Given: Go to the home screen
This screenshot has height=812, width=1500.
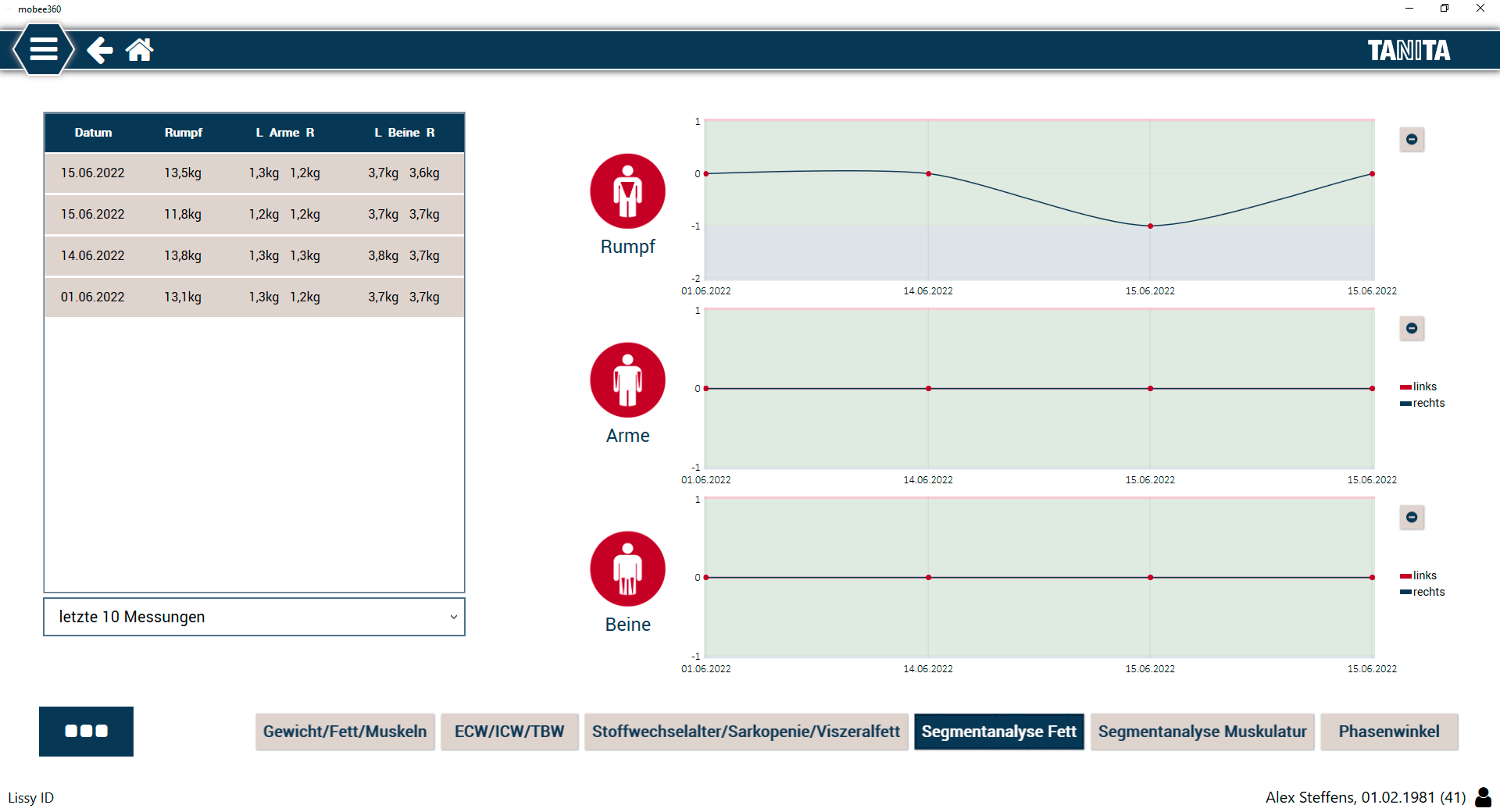Looking at the screenshot, I should 140,50.
